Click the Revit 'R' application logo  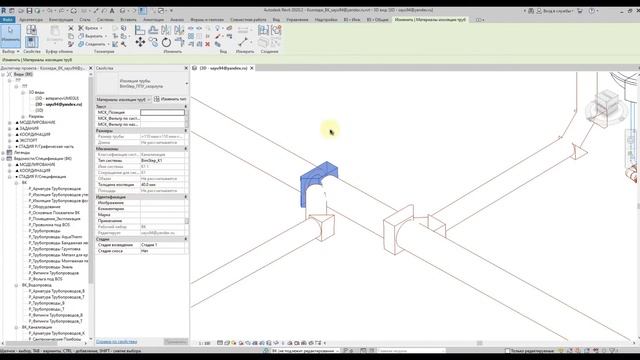tap(4, 11)
